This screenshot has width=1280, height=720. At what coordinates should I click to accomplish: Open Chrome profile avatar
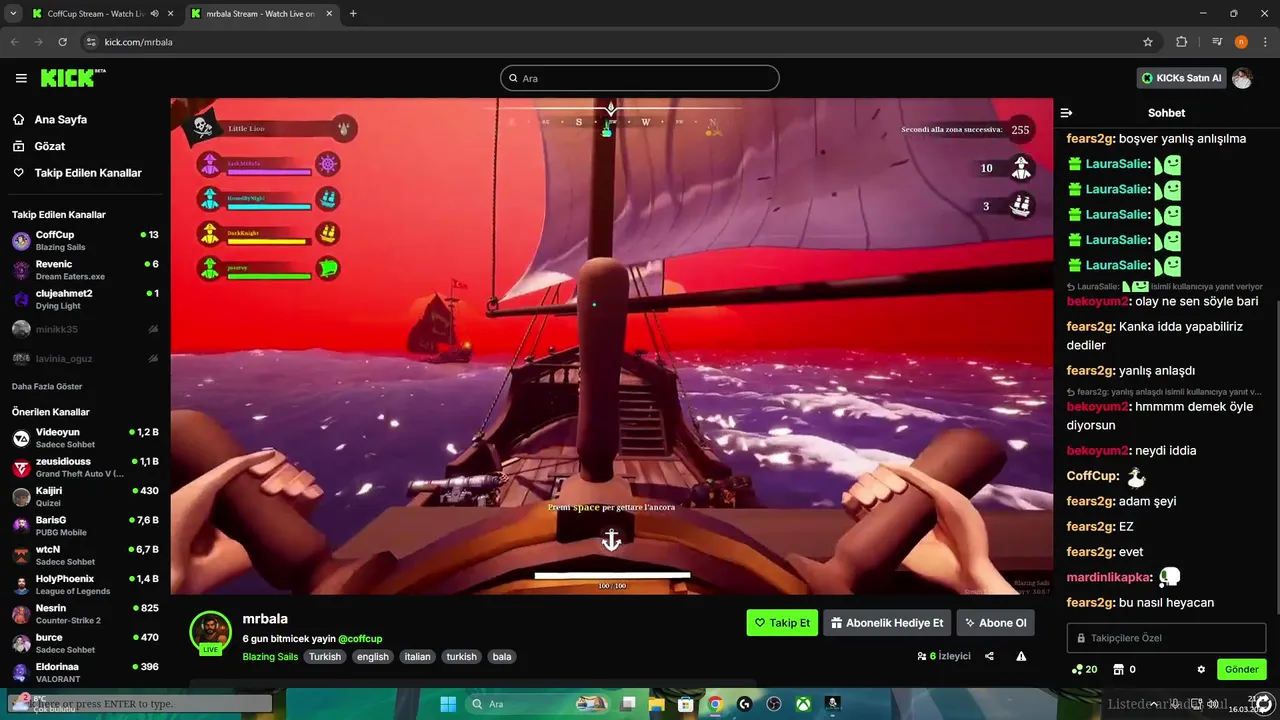point(1241,42)
